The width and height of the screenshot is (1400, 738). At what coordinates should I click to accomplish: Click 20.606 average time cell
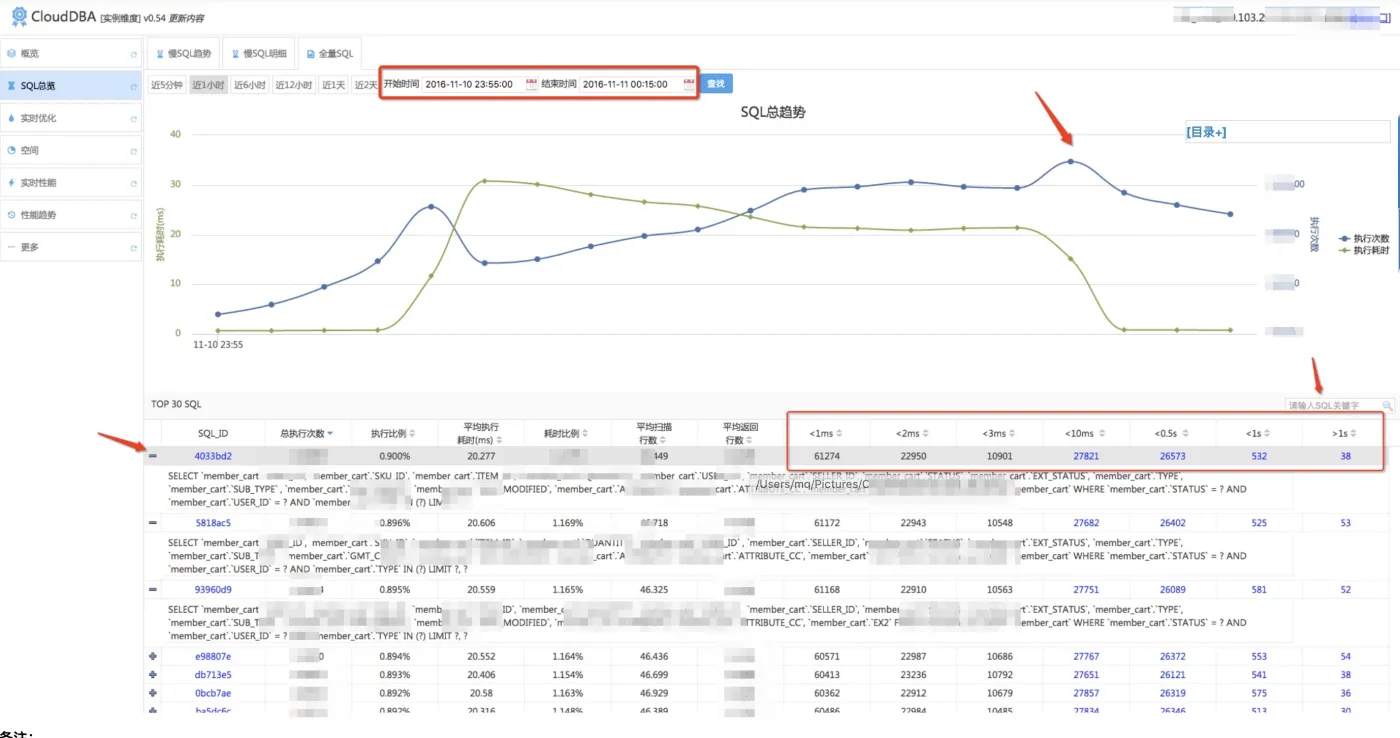pyautogui.click(x=481, y=523)
